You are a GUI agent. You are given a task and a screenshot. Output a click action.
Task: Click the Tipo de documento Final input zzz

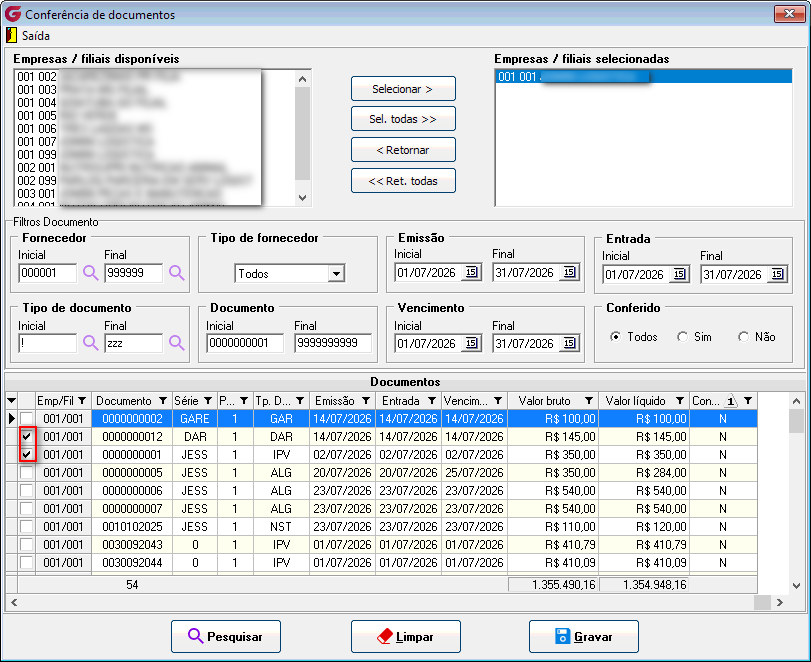click(133, 343)
